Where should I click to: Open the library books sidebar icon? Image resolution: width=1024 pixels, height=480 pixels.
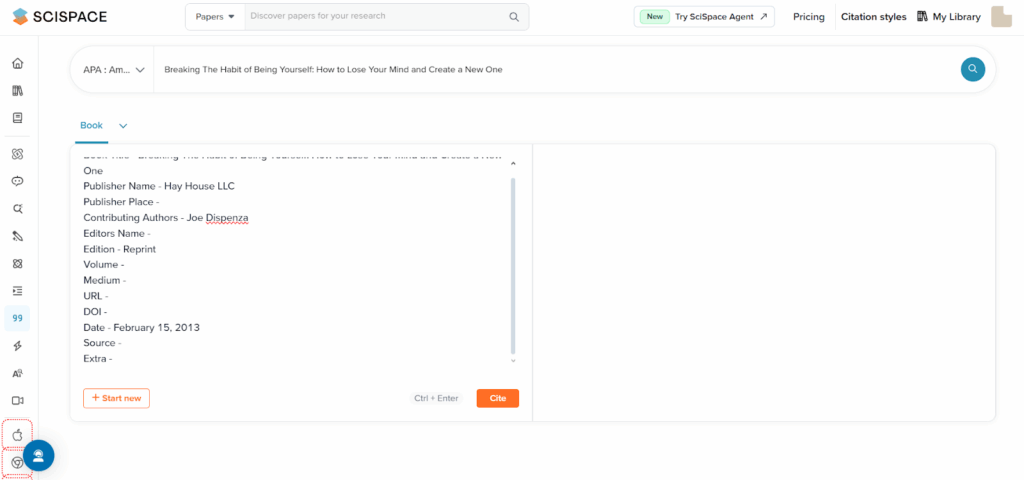click(x=18, y=91)
